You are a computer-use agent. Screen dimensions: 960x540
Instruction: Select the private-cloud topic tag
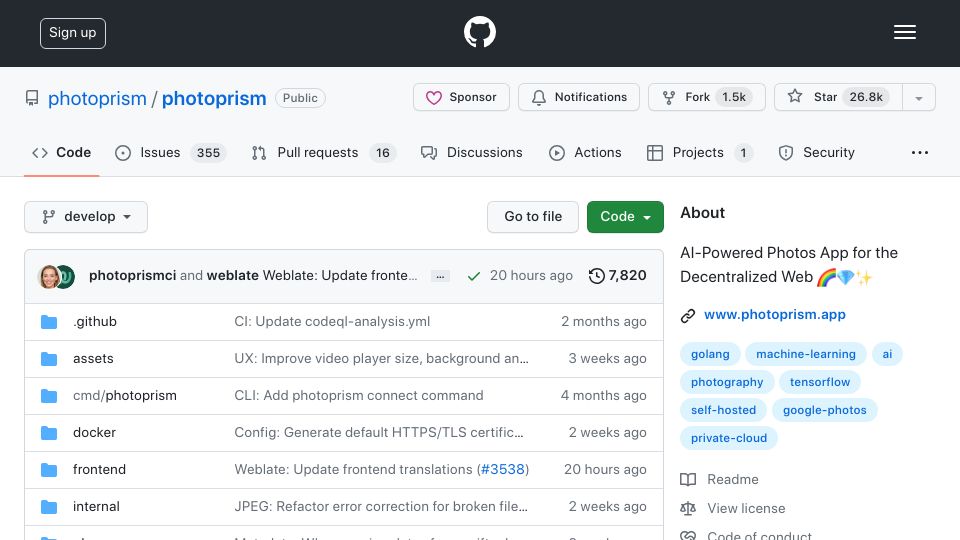click(729, 438)
